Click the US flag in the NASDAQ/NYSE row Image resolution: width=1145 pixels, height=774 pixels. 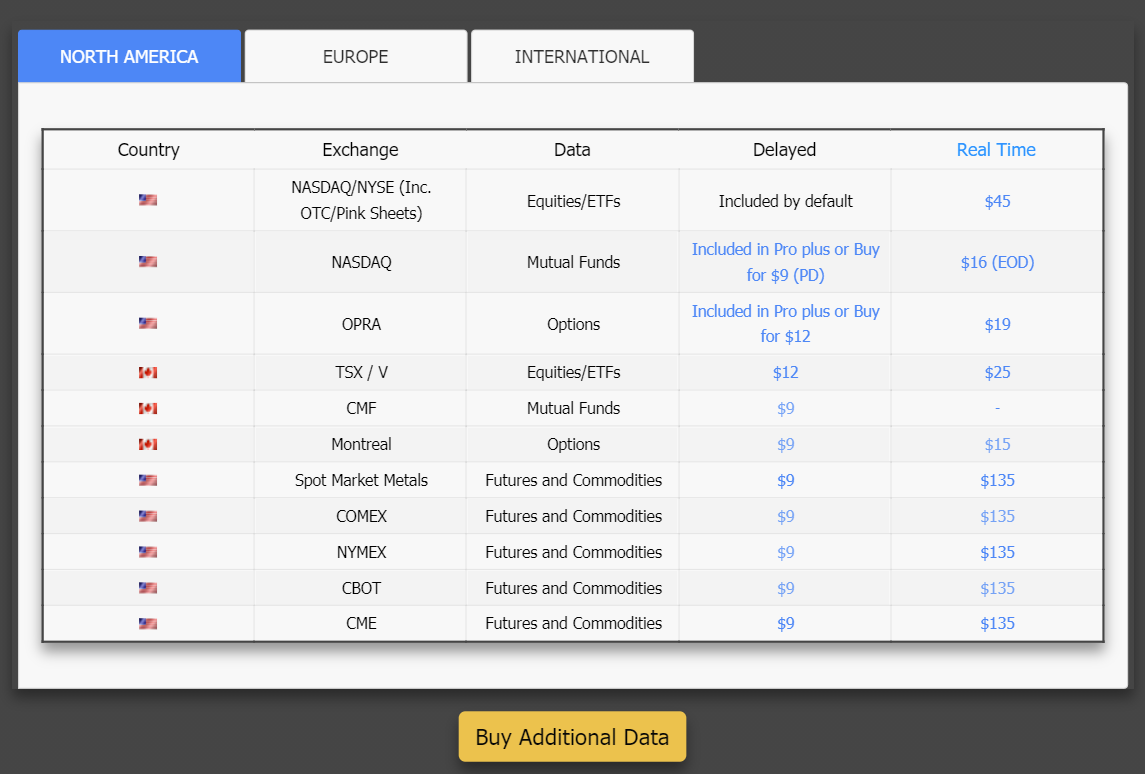148,199
